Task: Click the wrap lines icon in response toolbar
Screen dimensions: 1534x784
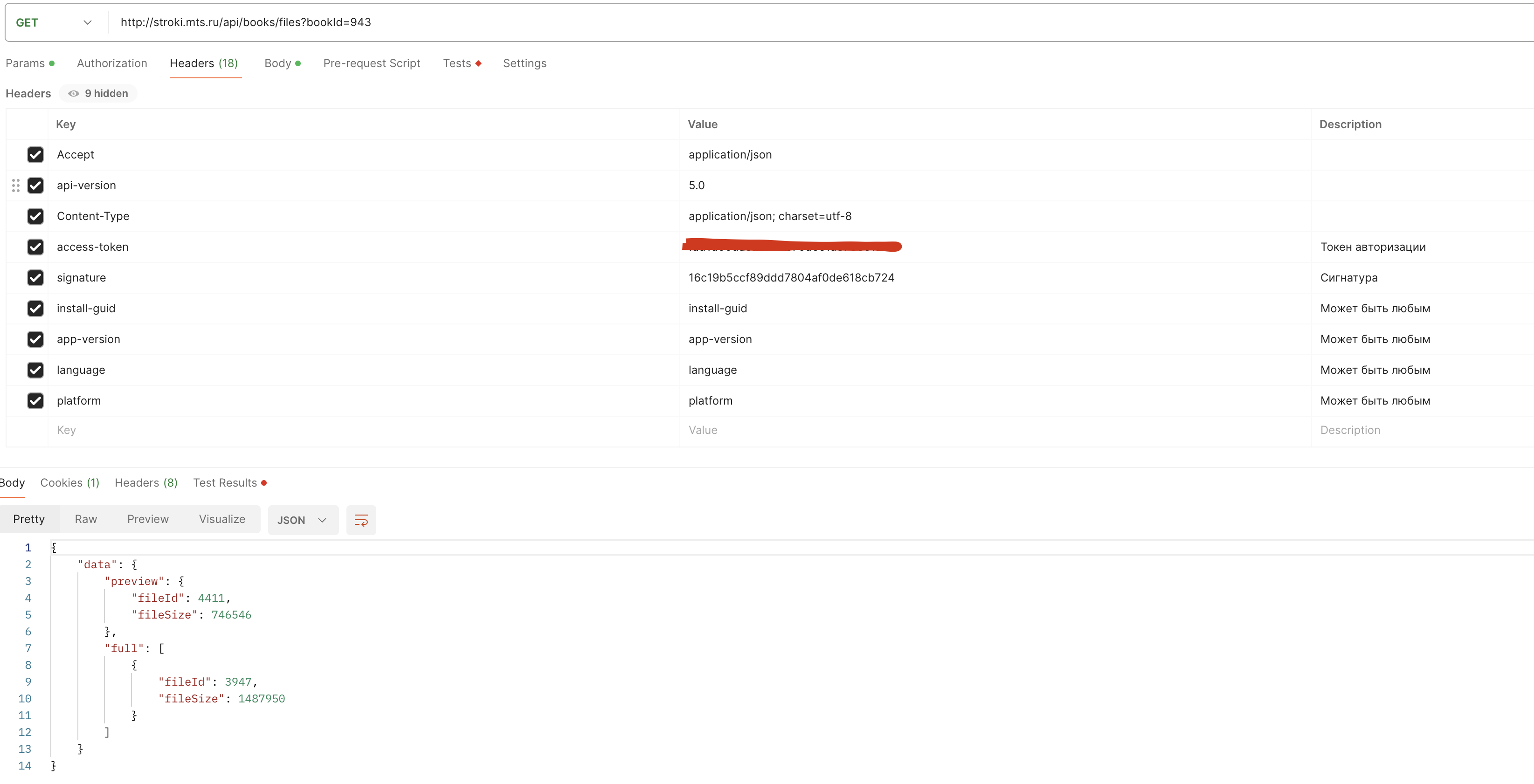Action: pyautogui.click(x=361, y=520)
